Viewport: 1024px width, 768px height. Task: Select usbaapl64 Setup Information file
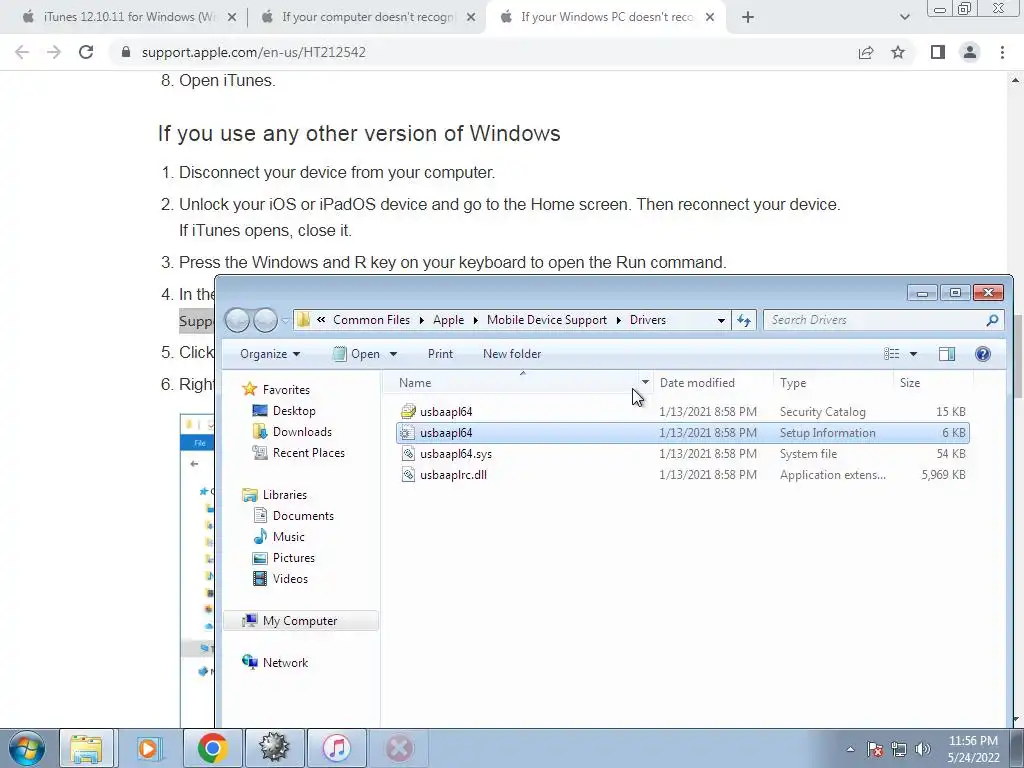pos(682,433)
